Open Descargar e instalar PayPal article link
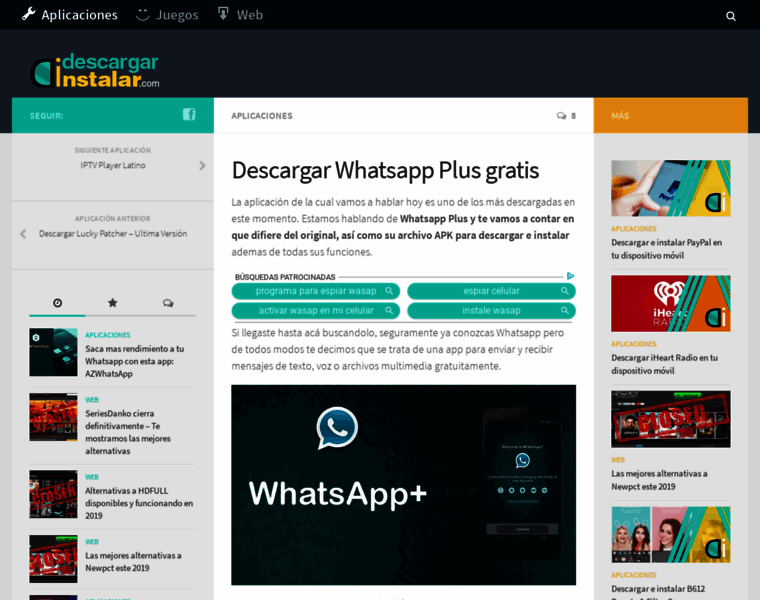The height and width of the screenshot is (600, 760). tap(666, 249)
